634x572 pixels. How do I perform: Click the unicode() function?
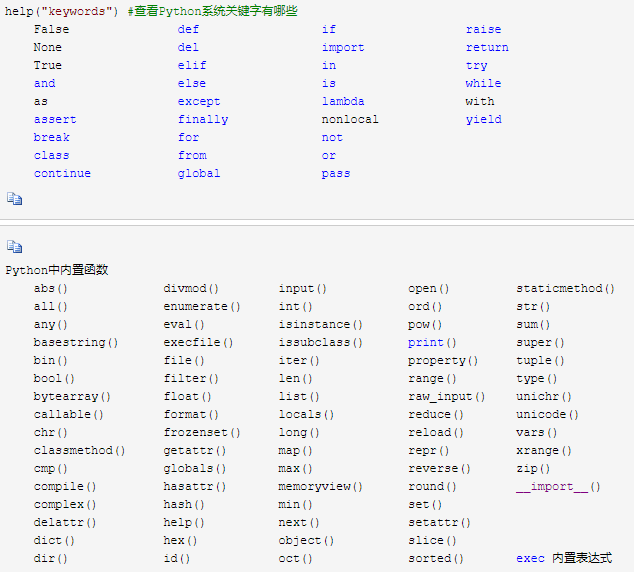coord(547,414)
